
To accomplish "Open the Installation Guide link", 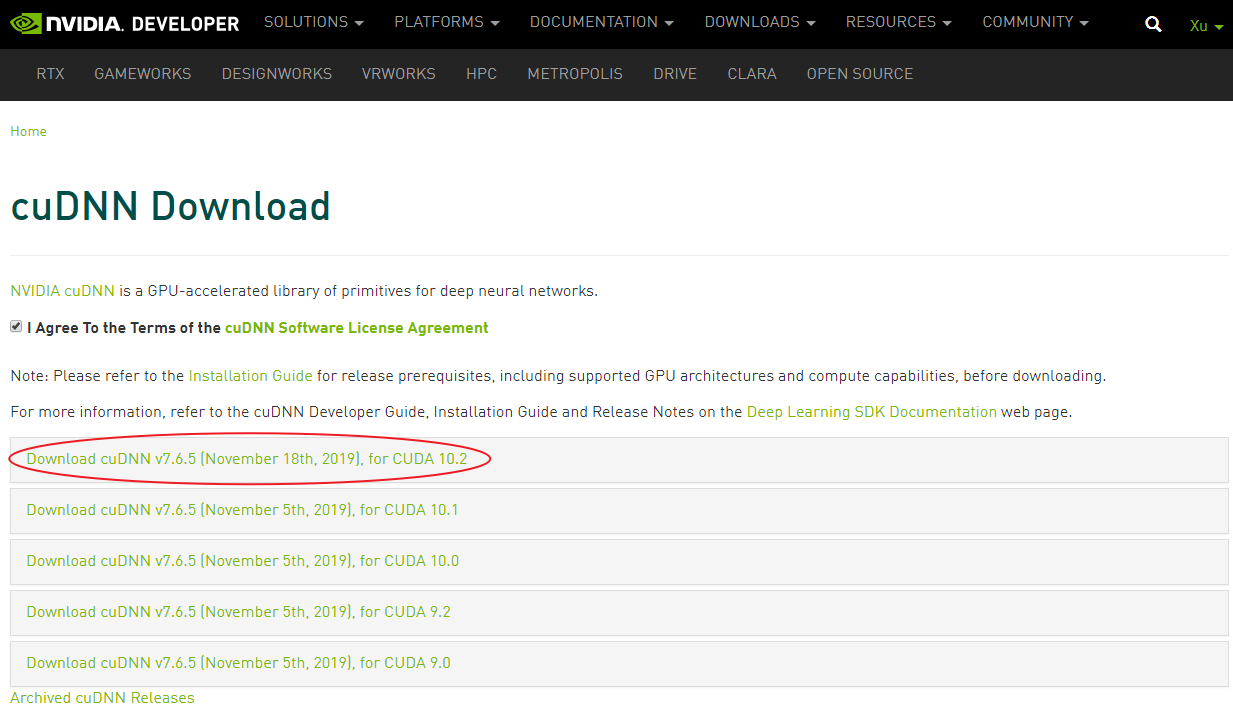I will pyautogui.click(x=250, y=376).
